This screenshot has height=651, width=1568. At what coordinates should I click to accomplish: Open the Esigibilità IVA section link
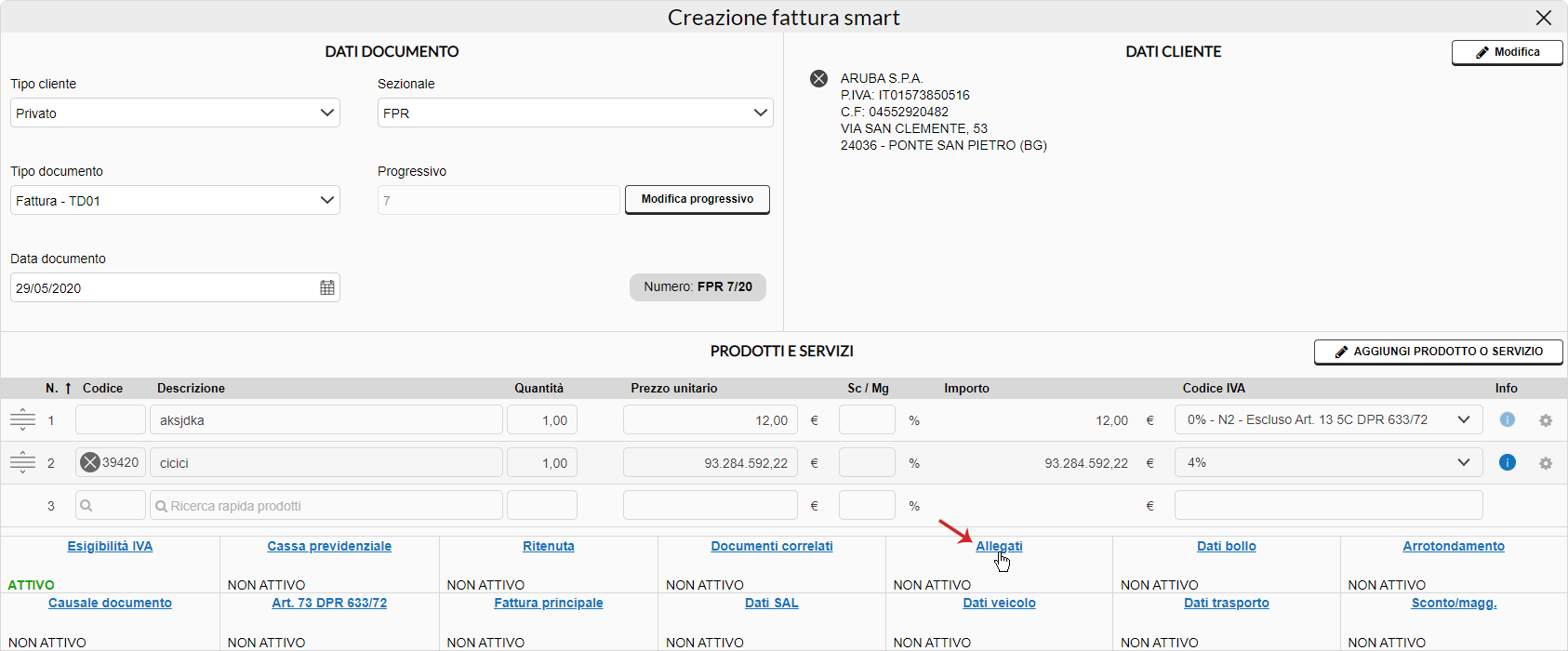(110, 546)
